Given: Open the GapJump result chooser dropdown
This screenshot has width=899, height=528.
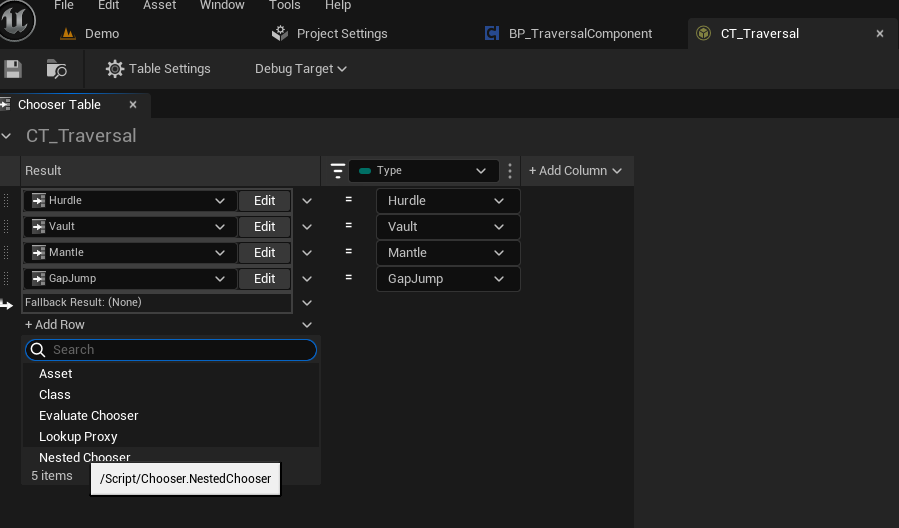Looking at the screenshot, I should pos(130,279).
